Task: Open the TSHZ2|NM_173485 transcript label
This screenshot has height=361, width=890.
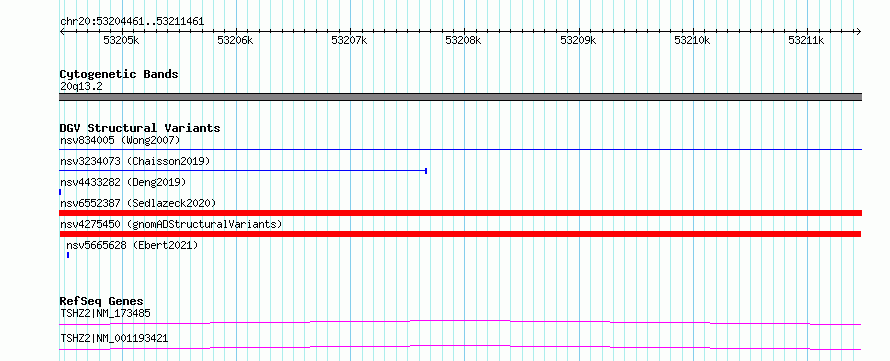Action: pos(105,313)
